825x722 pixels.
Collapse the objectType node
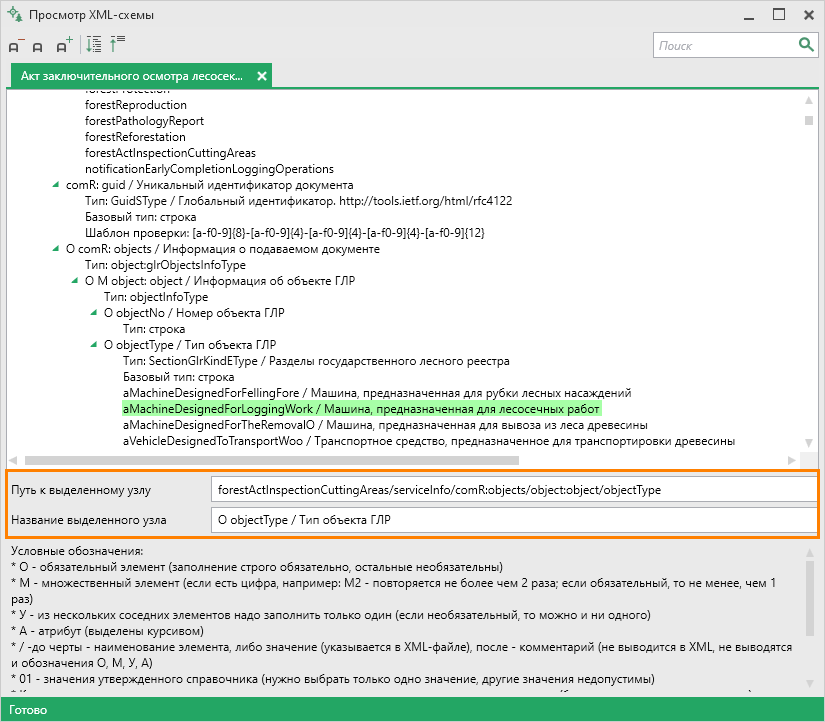click(x=94, y=345)
